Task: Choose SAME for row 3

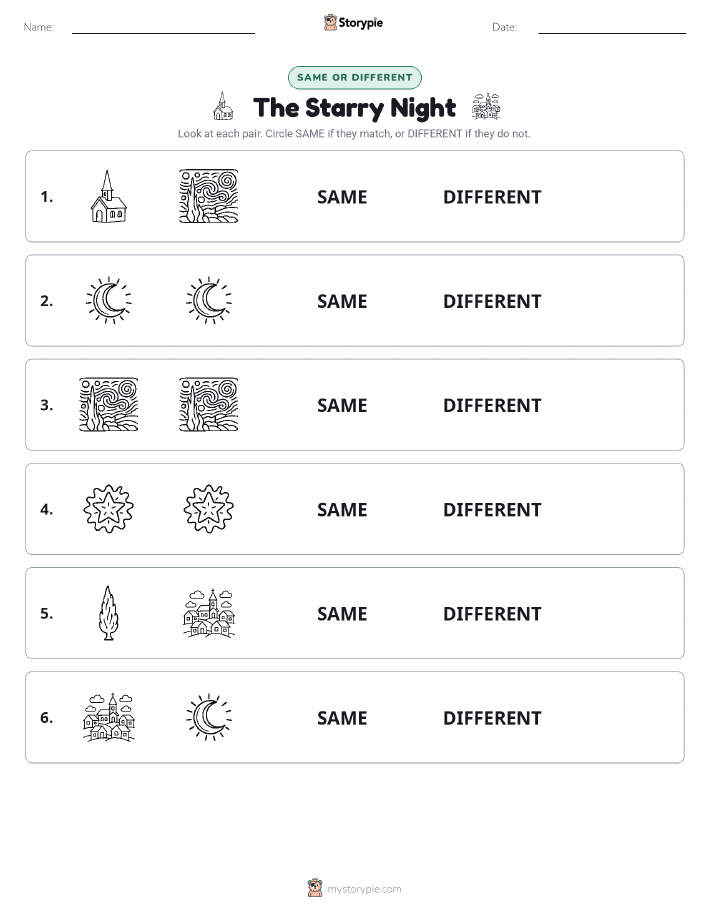Action: point(342,405)
